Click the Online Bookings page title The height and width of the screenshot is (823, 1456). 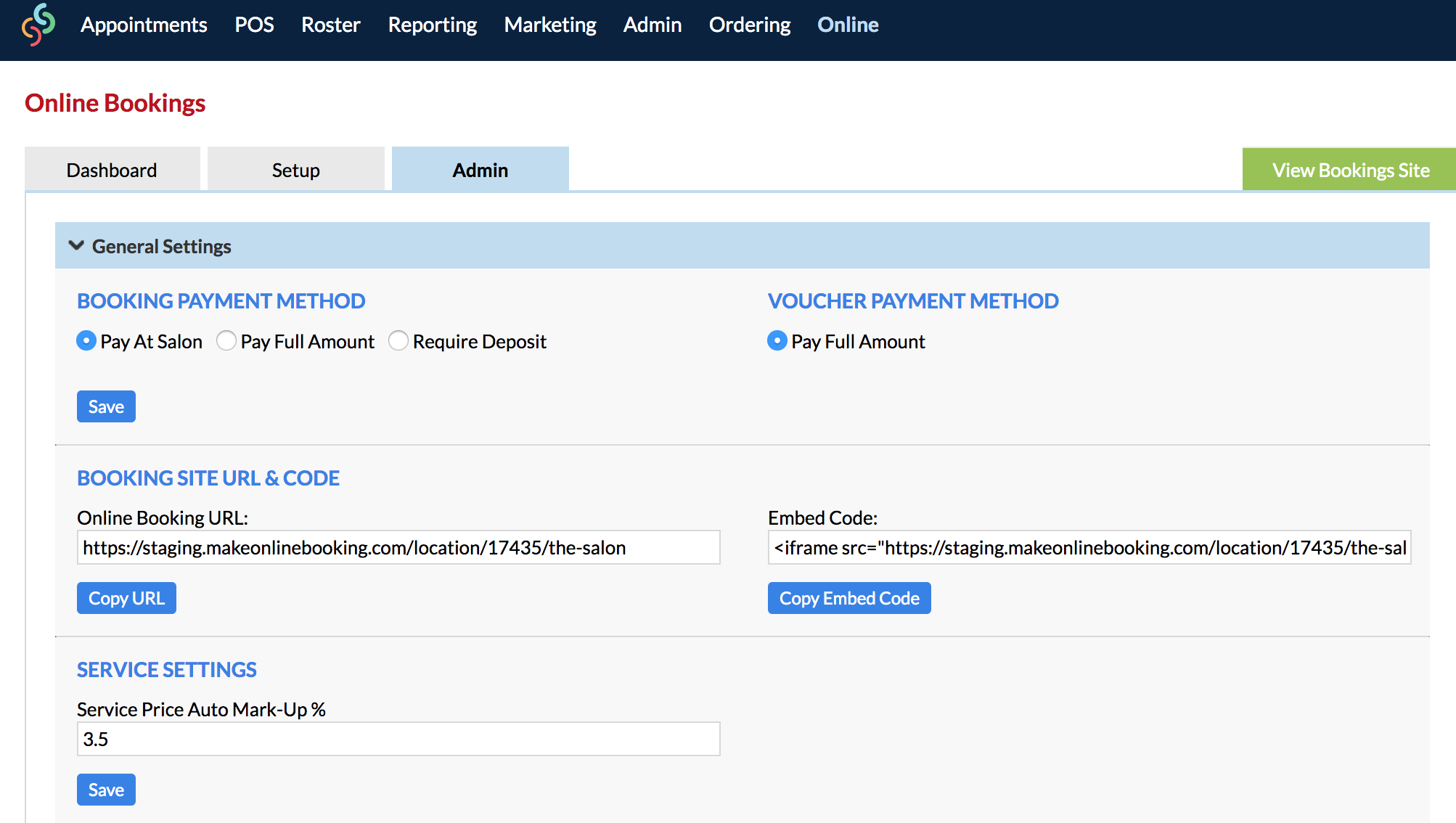tap(115, 103)
